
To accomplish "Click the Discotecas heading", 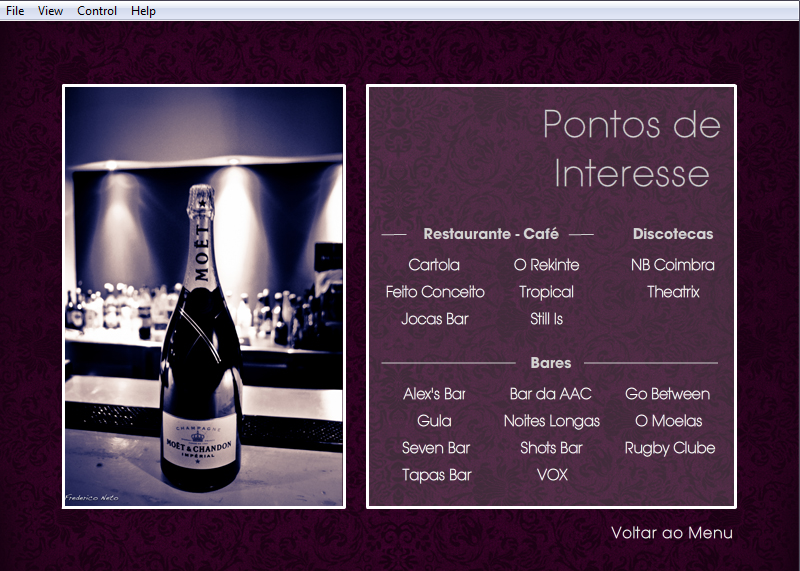I will pos(673,234).
